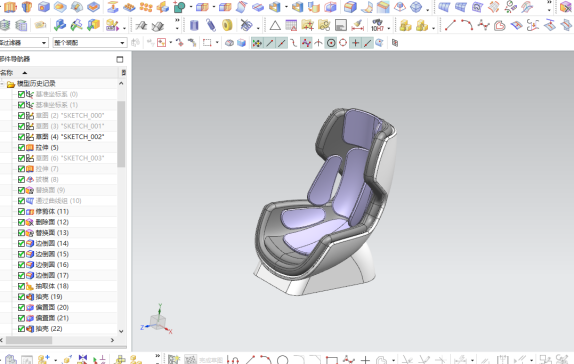The height and width of the screenshot is (364, 574).
Task: Click the triangle symbol toolbar icon
Action: tap(275, 25)
